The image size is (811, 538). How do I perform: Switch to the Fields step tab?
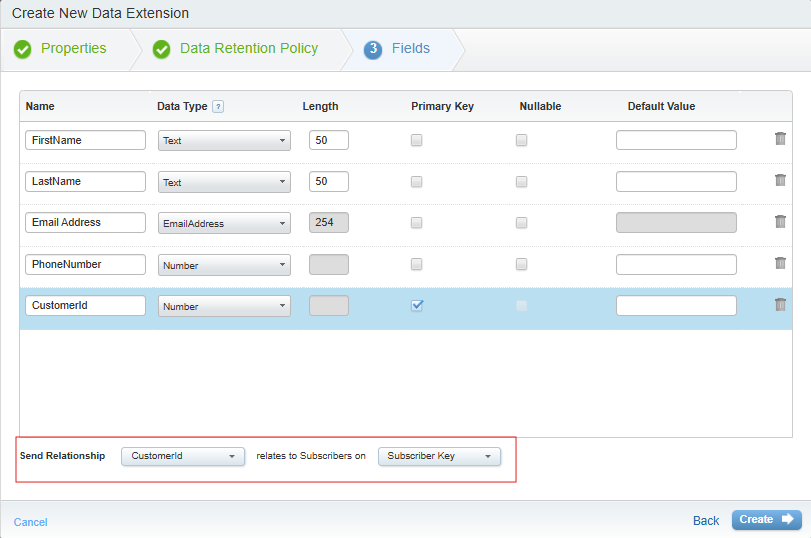pos(410,49)
